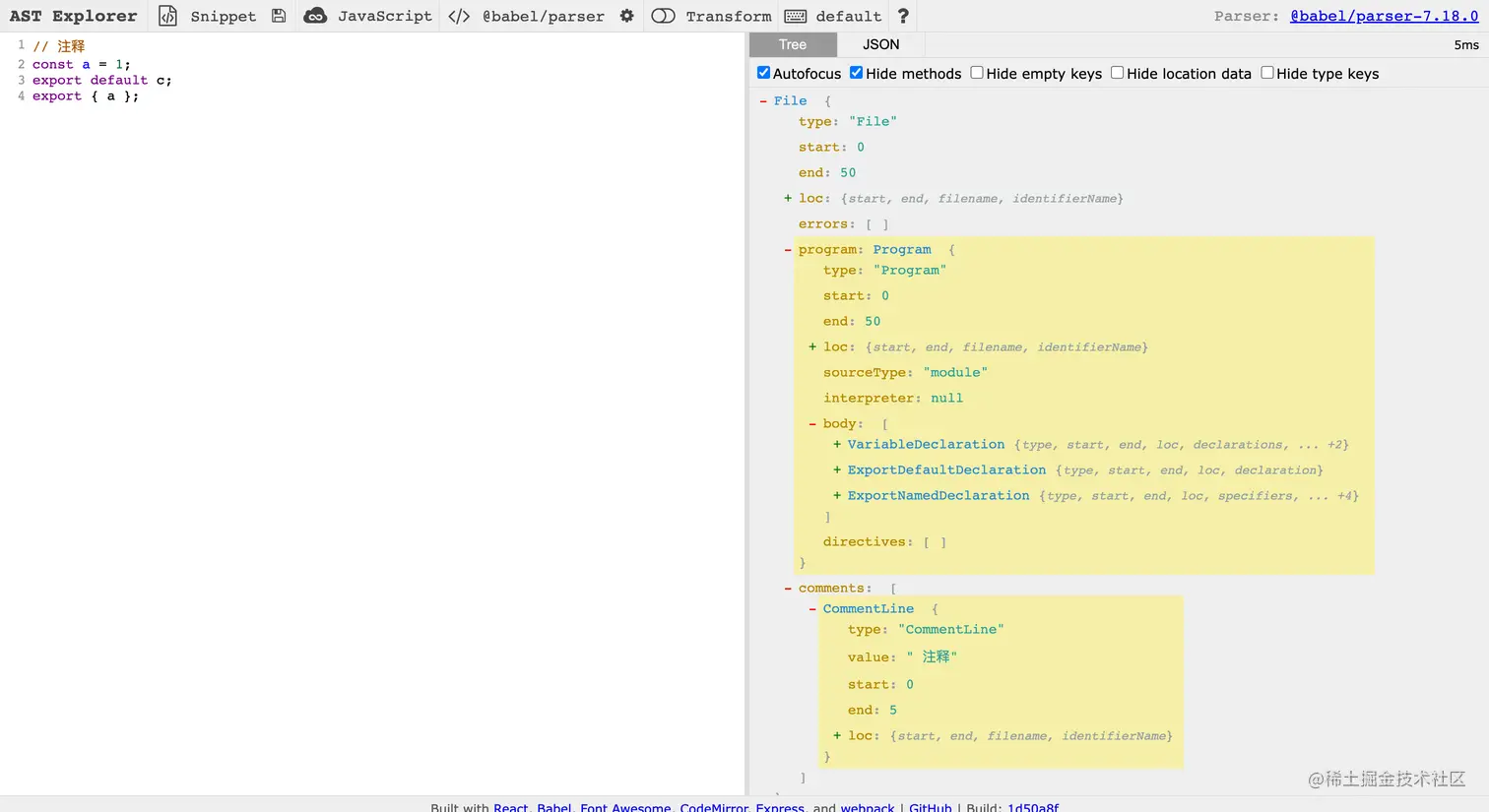
Task: Collapse the CommentLine node
Action: (x=812, y=608)
